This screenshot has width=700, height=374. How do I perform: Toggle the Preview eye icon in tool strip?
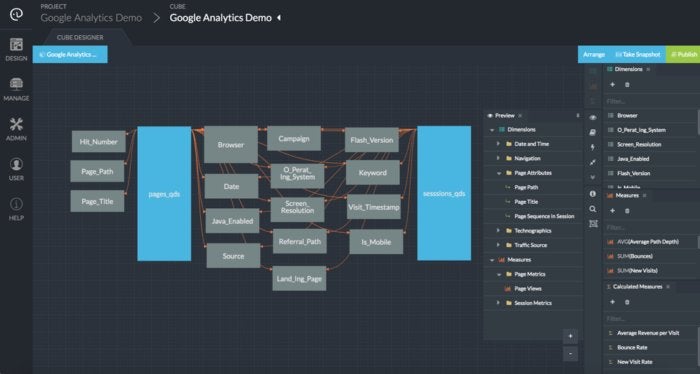593,118
